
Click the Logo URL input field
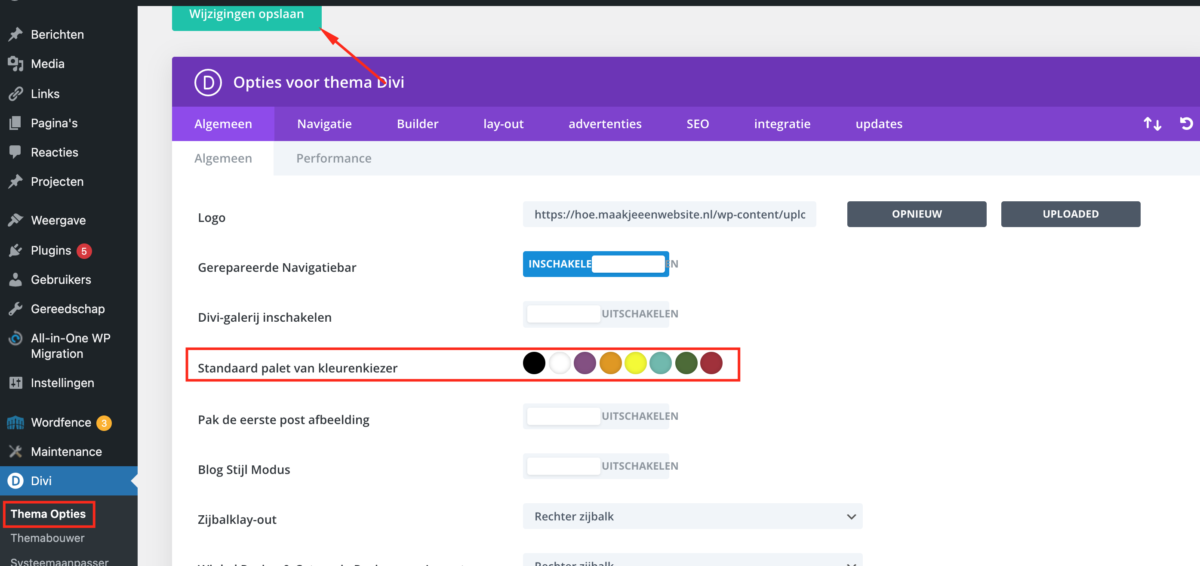[x=669, y=214]
